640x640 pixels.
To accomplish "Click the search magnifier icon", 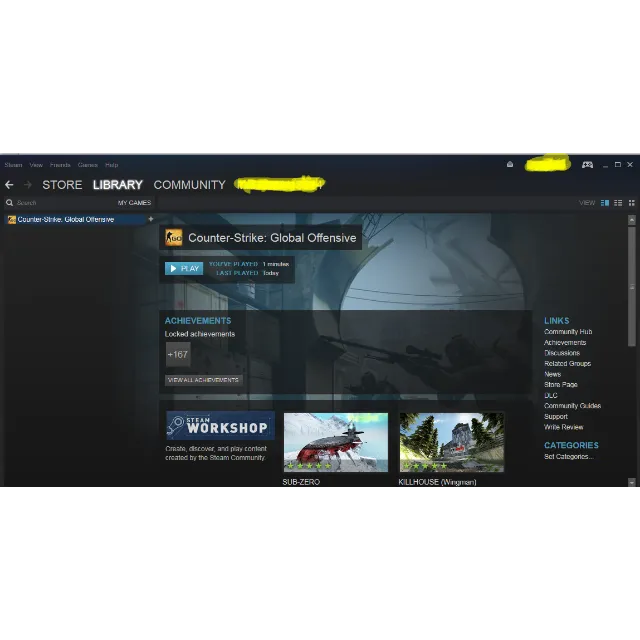I will pyautogui.click(x=9, y=202).
